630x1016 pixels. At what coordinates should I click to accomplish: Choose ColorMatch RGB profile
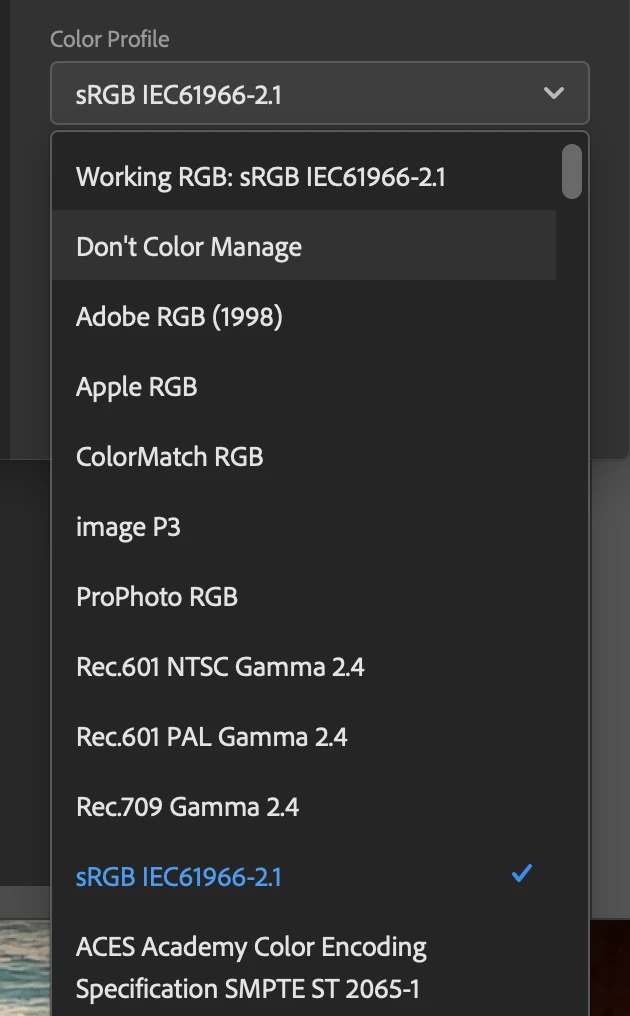click(x=170, y=457)
